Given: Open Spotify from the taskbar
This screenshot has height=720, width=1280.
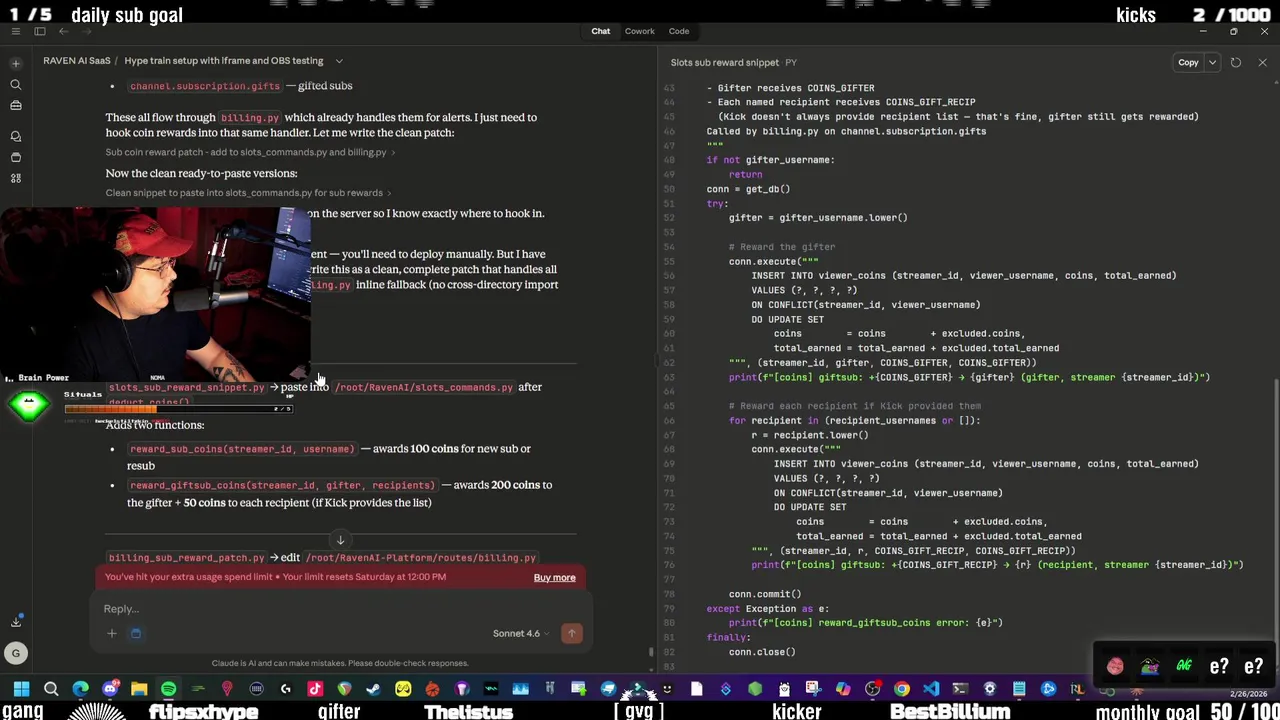Looking at the screenshot, I should point(168,688).
